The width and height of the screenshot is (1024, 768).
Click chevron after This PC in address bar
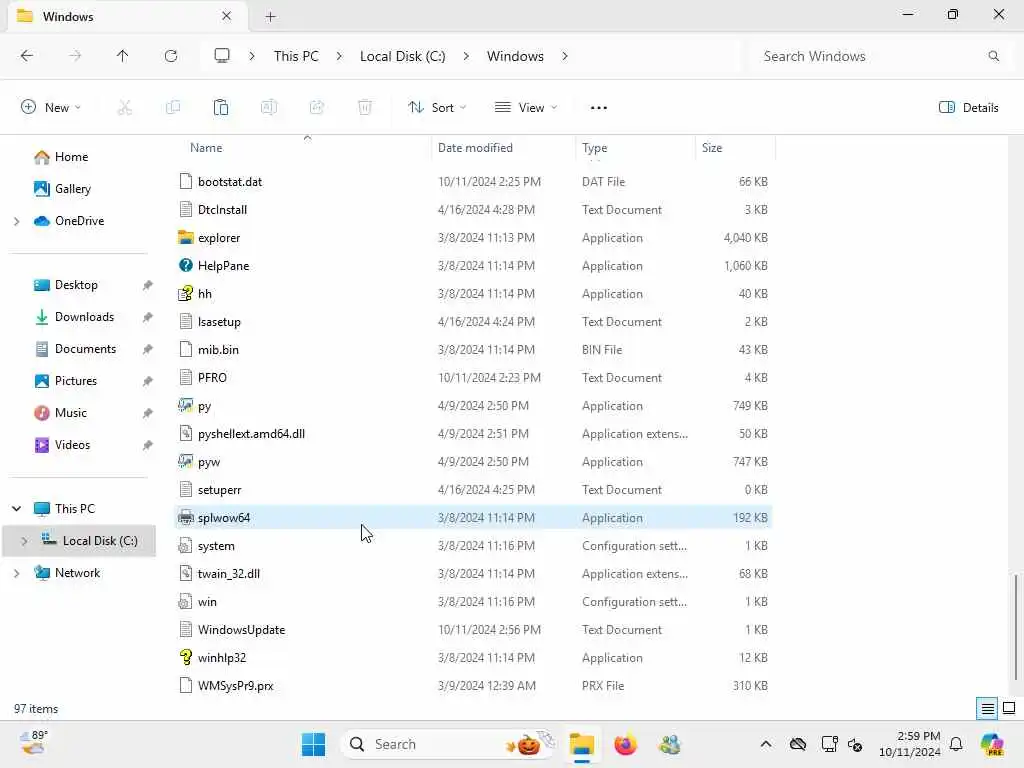(339, 56)
